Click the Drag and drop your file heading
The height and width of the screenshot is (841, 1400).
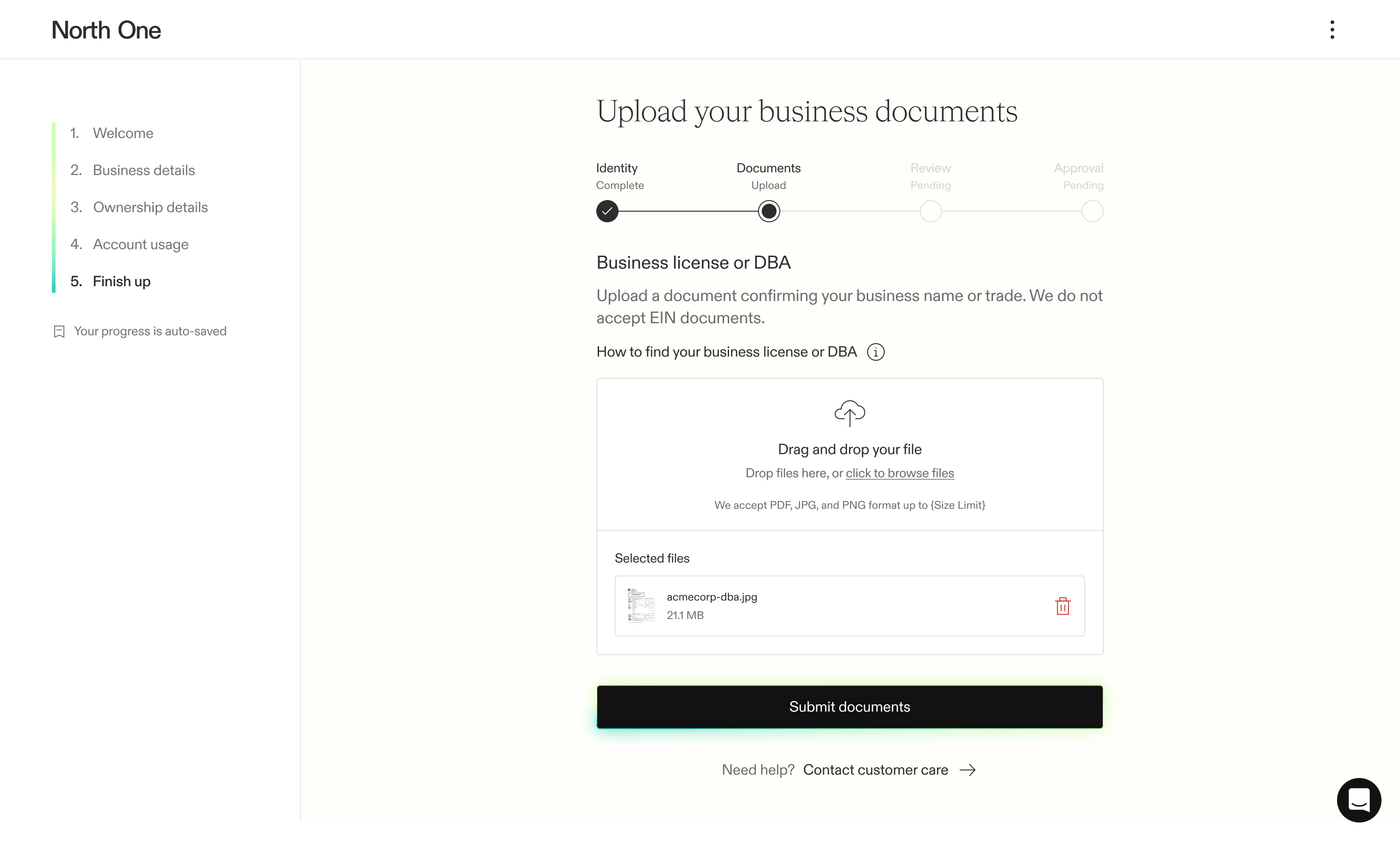coord(849,449)
